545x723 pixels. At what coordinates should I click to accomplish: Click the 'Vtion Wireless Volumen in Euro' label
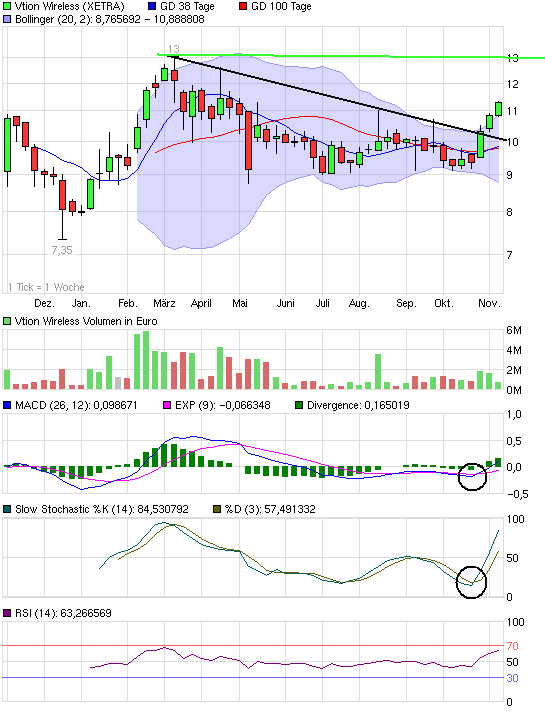click(x=86, y=321)
